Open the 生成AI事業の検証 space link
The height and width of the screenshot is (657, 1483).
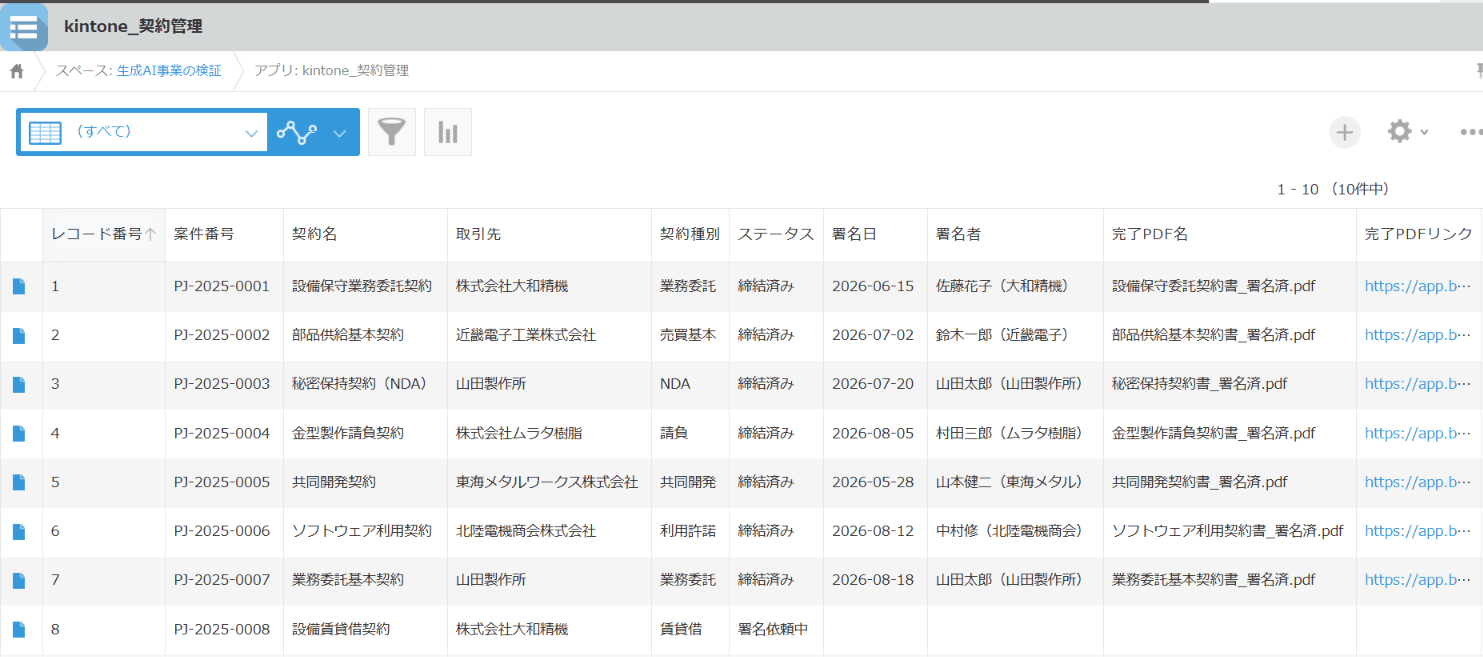pyautogui.click(x=167, y=71)
